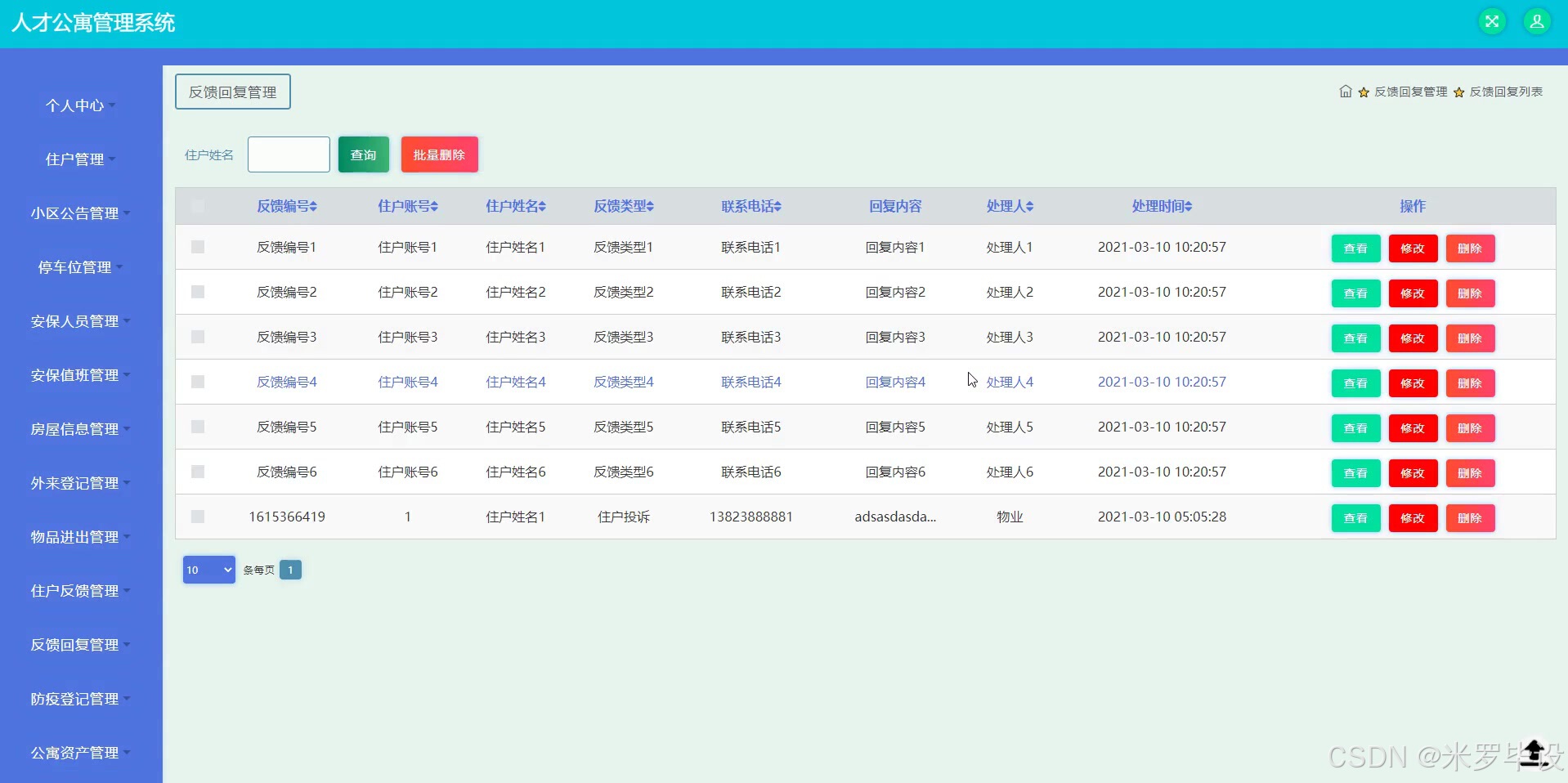Click 查看 for row 反馈编号1
Image resolution: width=1568 pixels, height=783 pixels.
click(x=1356, y=248)
